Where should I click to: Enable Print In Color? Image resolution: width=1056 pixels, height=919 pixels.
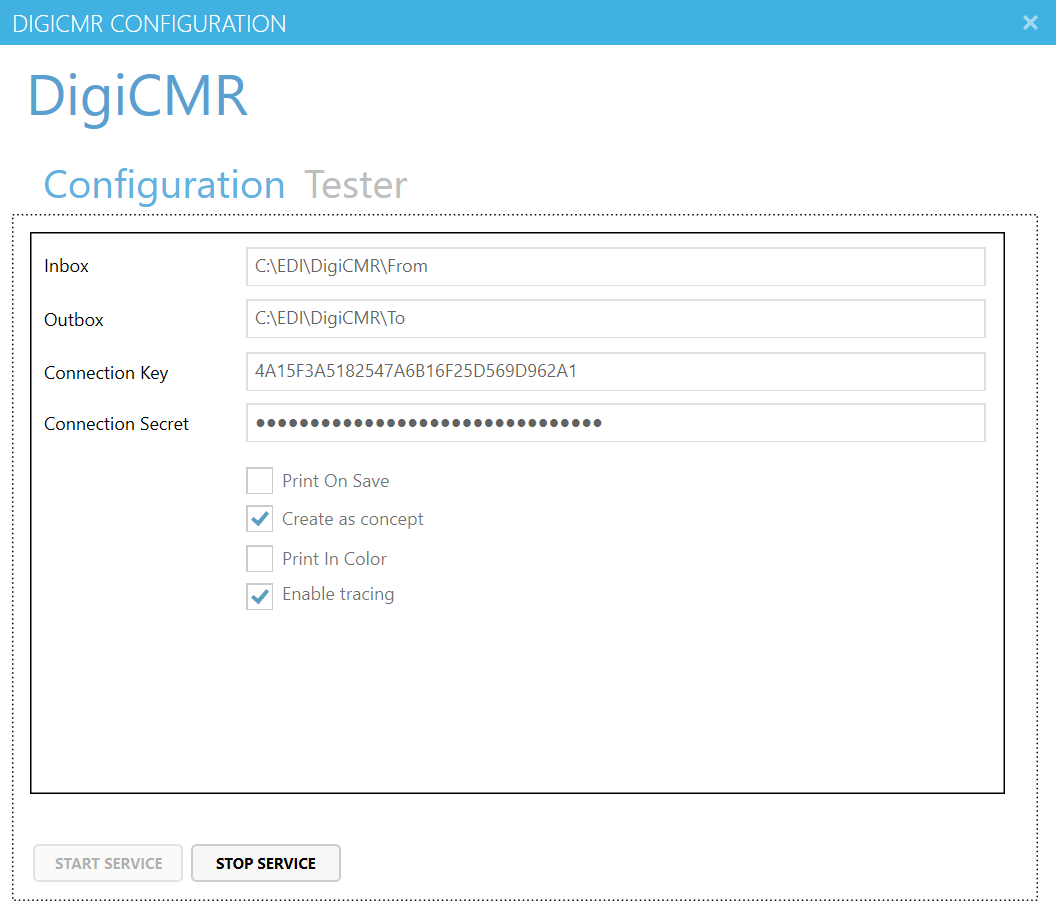[x=259, y=558]
